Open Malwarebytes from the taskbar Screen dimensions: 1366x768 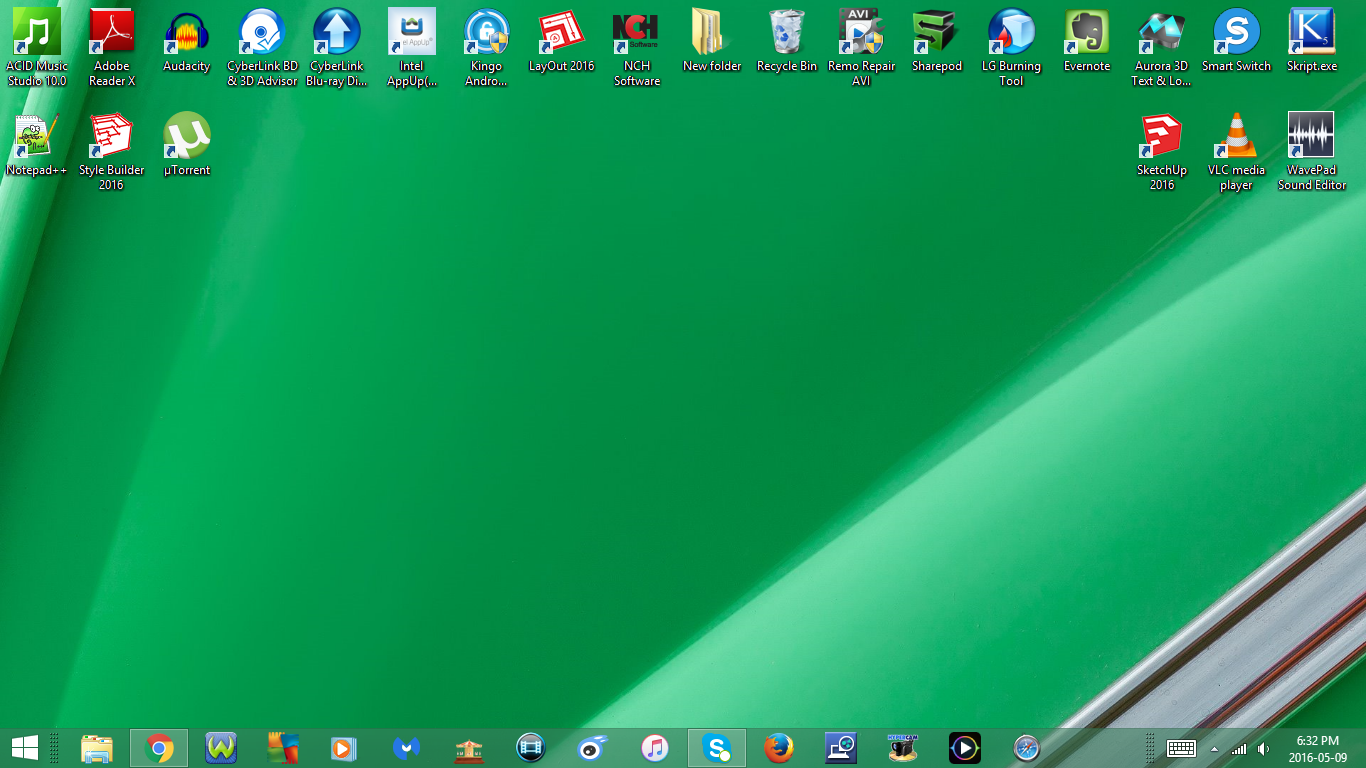pos(407,748)
